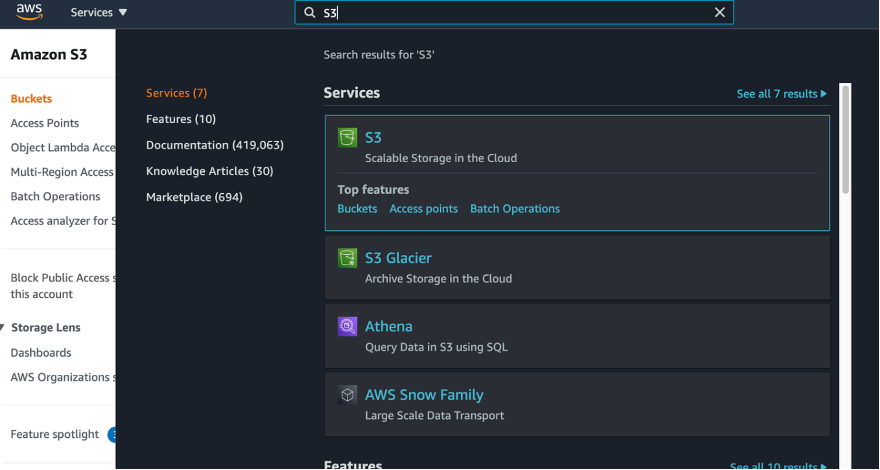
Task: Click See all 7 results link
Action: [781, 94]
